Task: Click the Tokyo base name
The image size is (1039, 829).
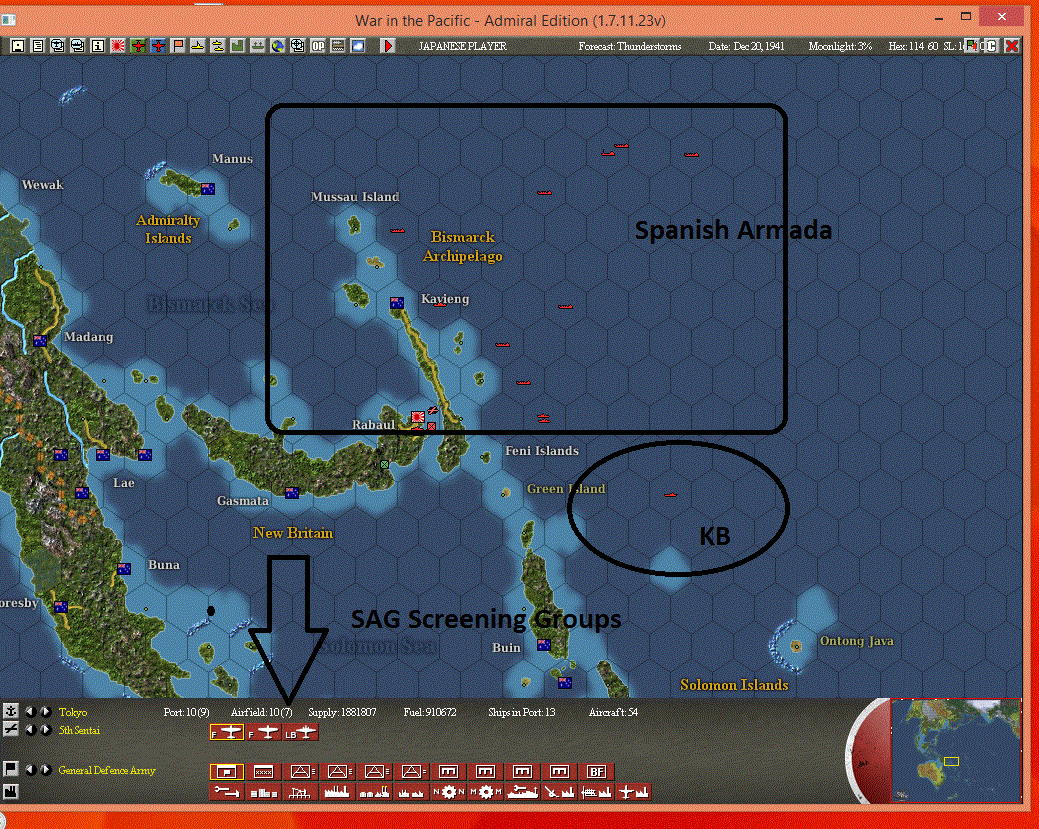Action: (72, 712)
